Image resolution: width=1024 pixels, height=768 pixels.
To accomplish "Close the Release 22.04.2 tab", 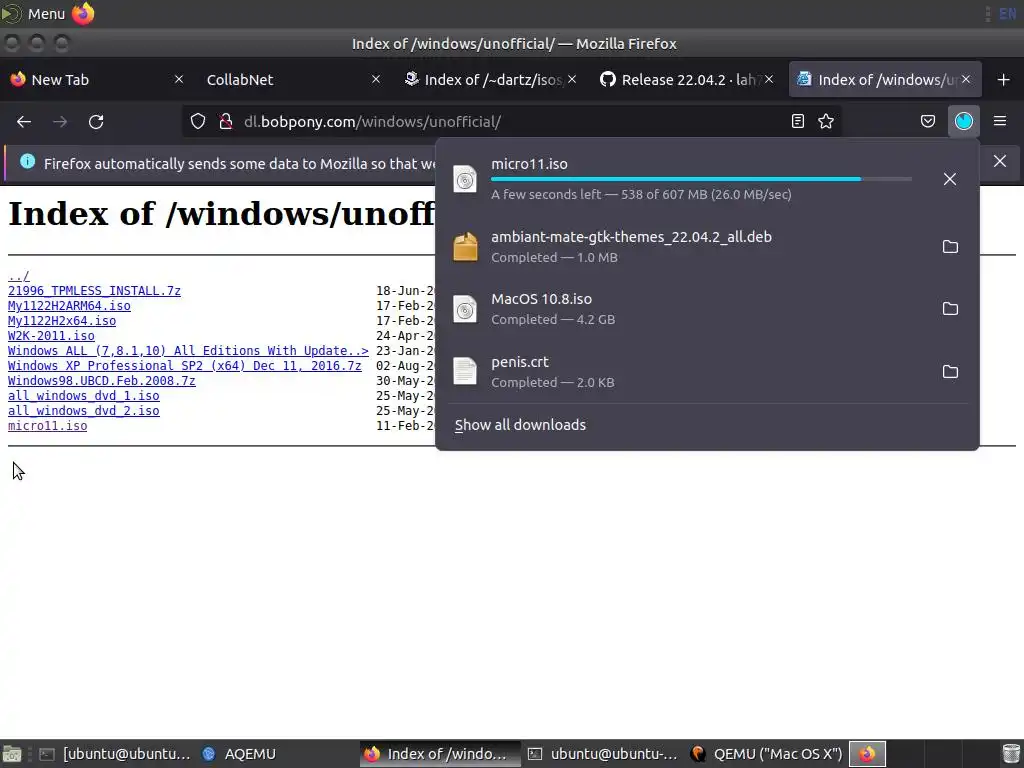I will coord(769,79).
